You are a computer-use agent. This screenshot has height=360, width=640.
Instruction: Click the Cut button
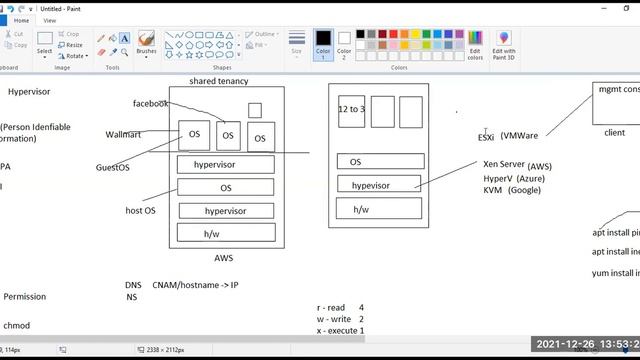click(14, 34)
